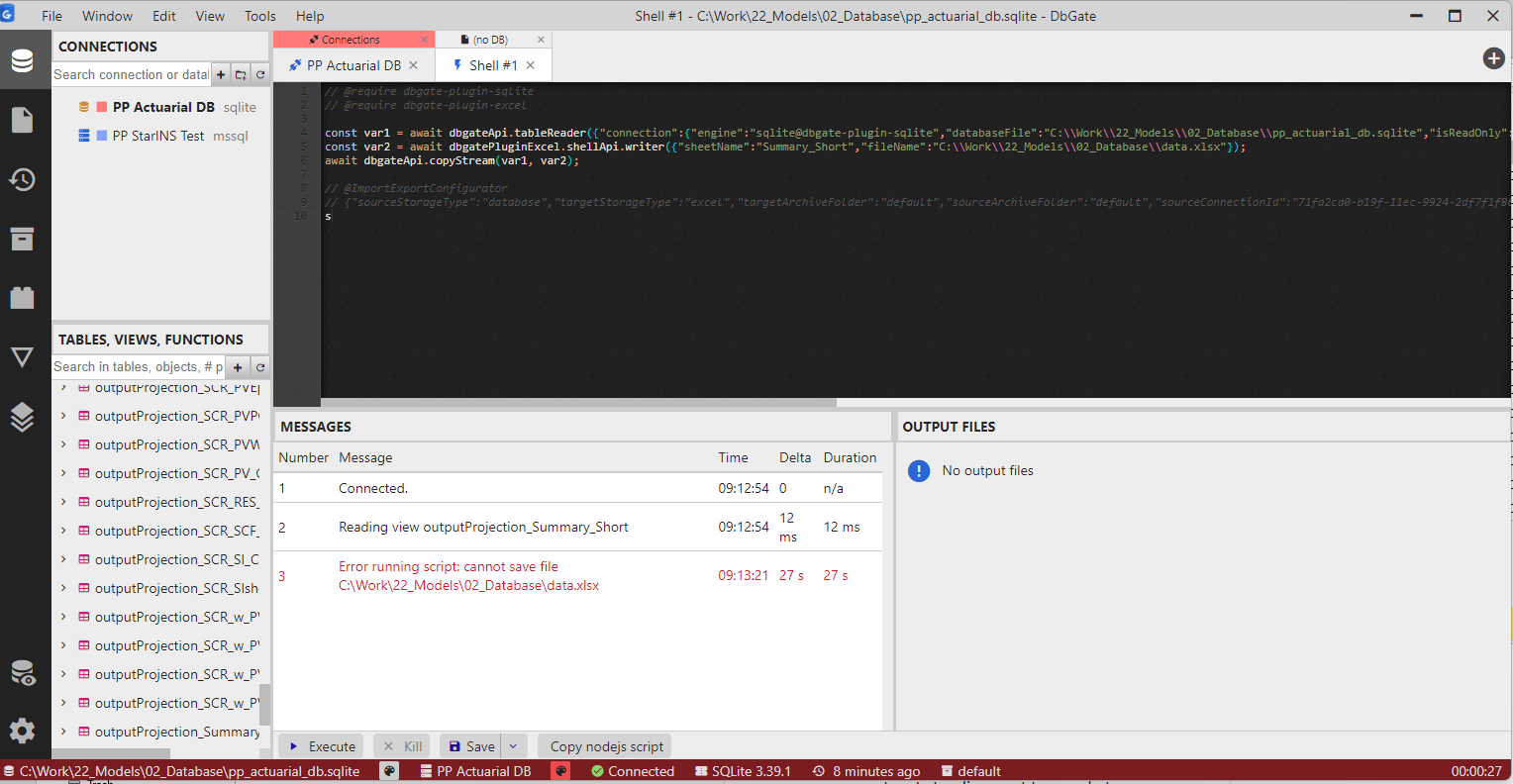Open the Compare Database sidebar icon
The width and height of the screenshot is (1513, 784).
(x=22, y=357)
